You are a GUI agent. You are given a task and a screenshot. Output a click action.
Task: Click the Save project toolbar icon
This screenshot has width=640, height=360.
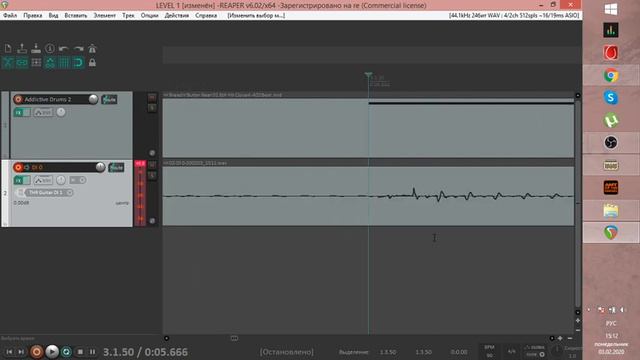pos(36,49)
